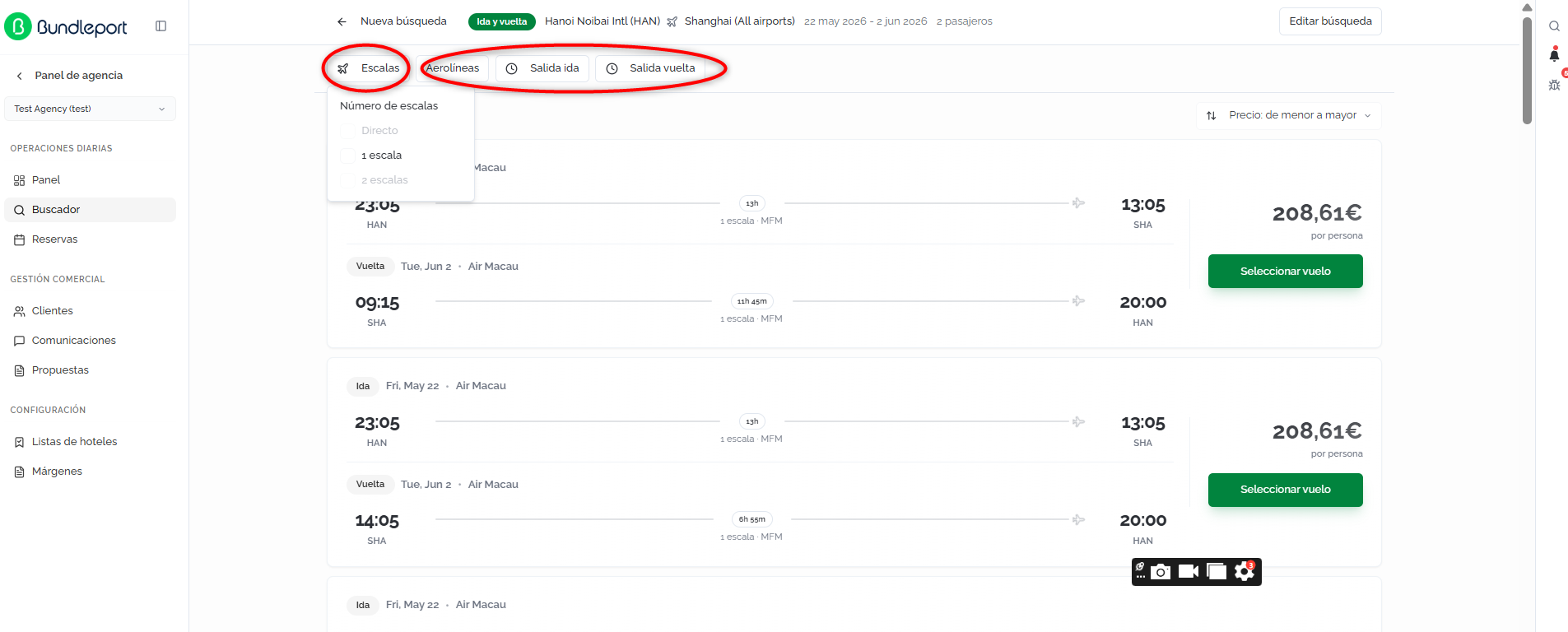The height and width of the screenshot is (632, 1568).
Task: Click the Editar búsqueda button
Action: tap(1330, 21)
